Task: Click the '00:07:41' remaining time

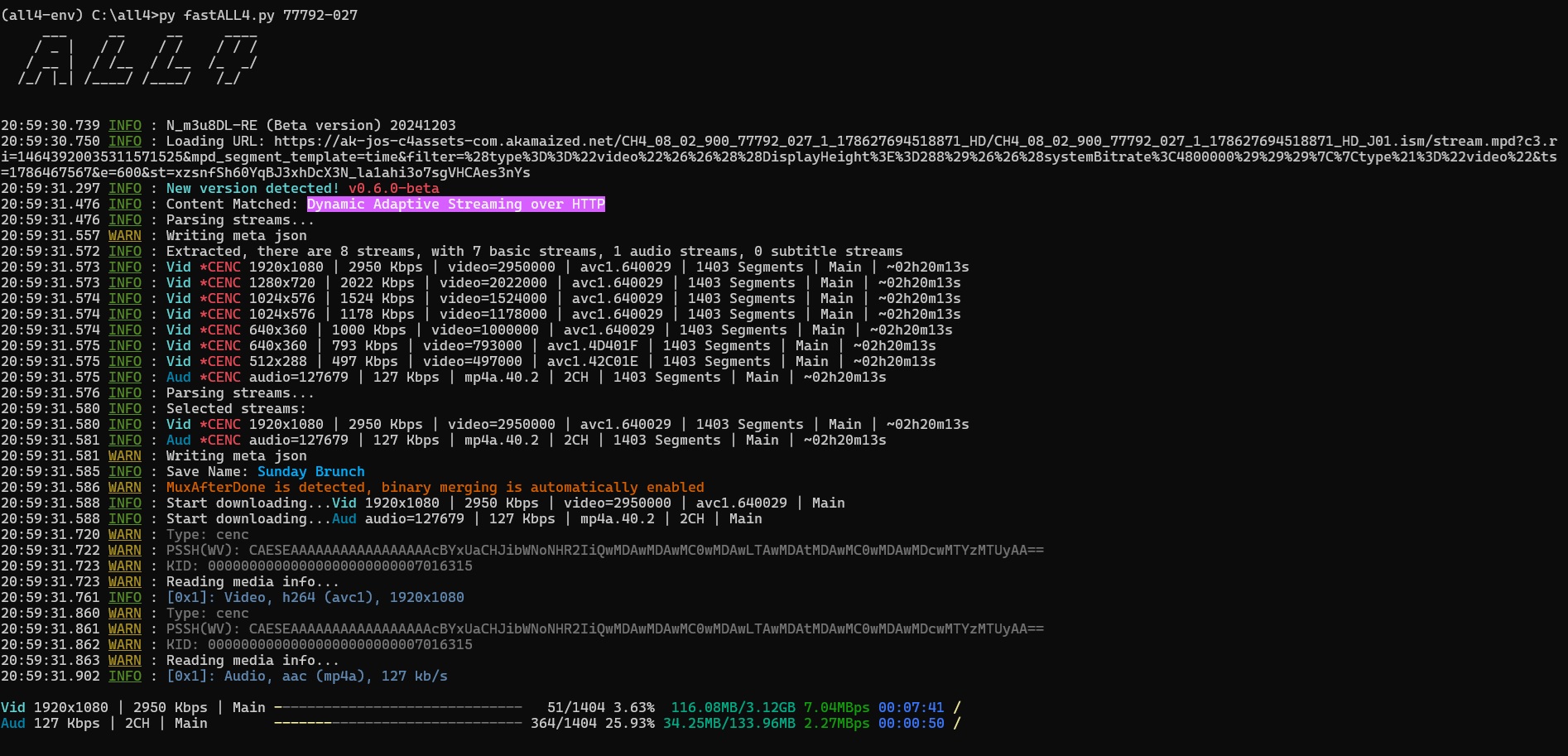Action: pyautogui.click(x=911, y=708)
